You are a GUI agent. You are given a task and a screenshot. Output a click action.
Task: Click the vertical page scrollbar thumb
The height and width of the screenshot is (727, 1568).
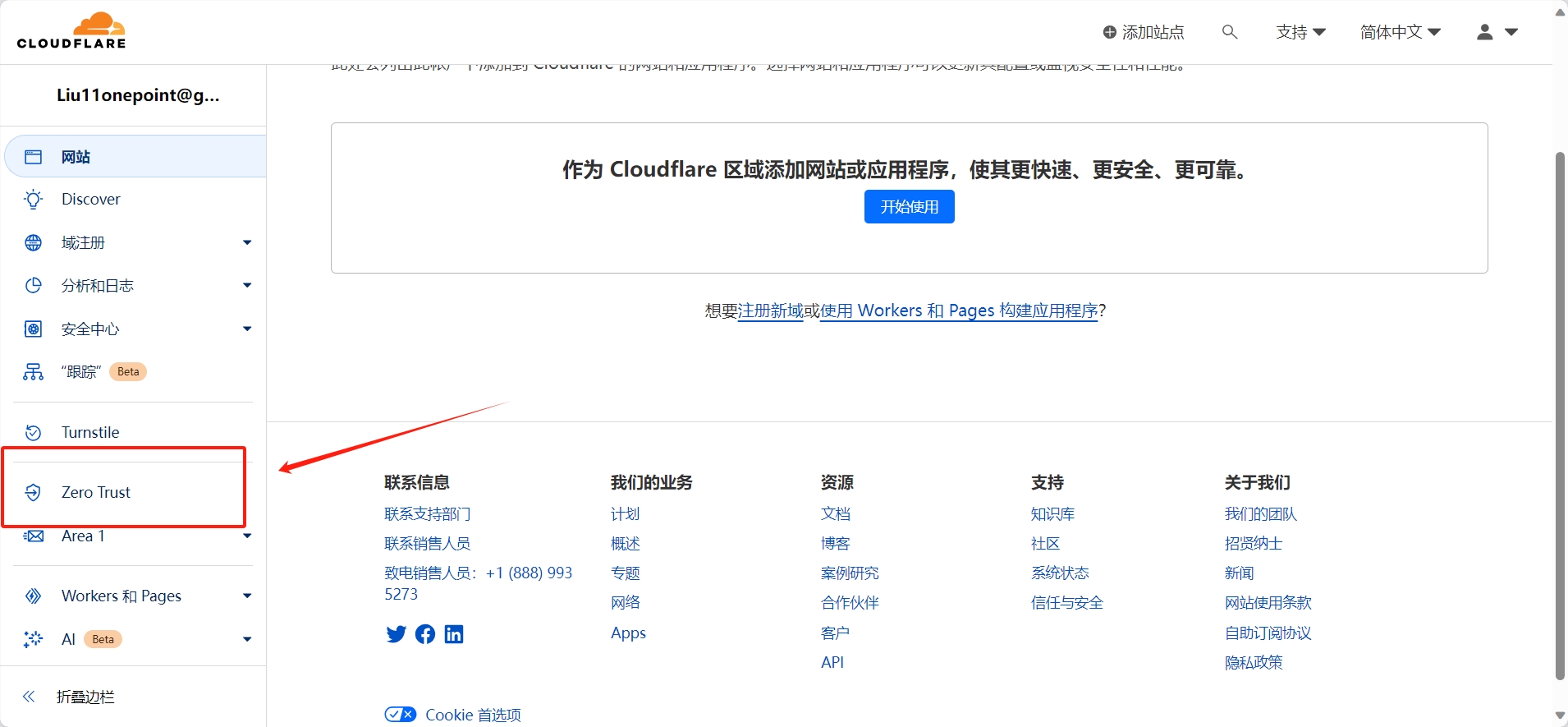click(1561, 415)
